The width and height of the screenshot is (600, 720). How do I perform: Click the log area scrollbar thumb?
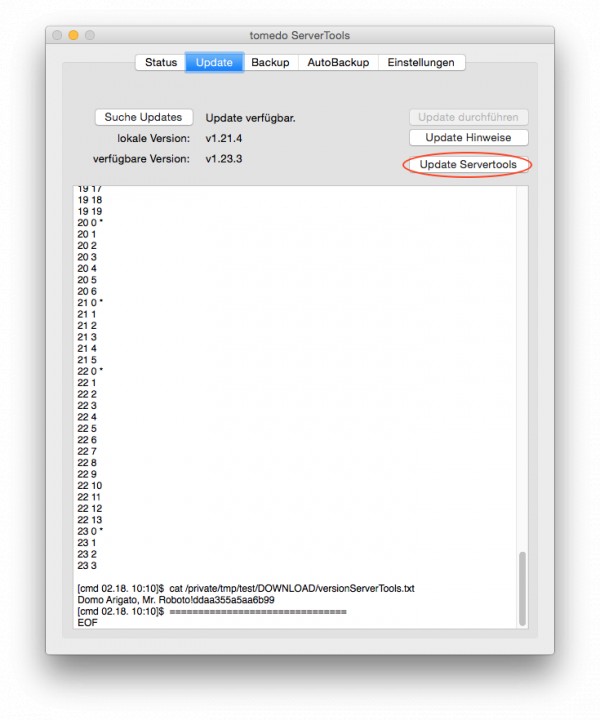522,589
